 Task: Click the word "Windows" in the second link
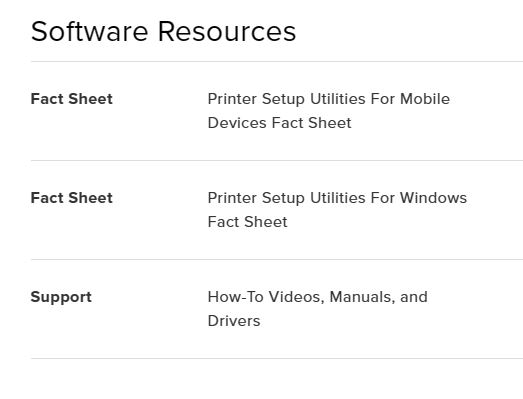coord(433,198)
